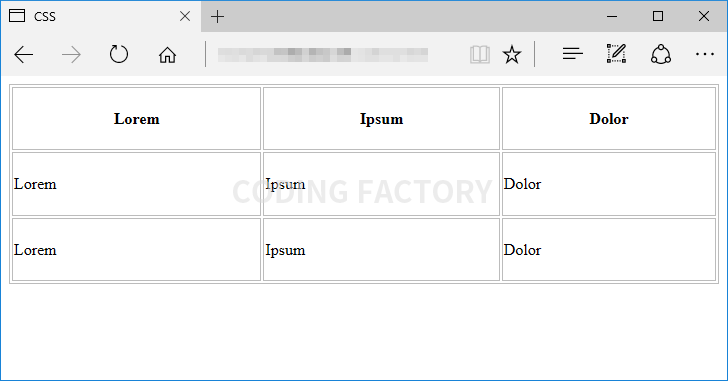Add this page to favorites
Screen dimensions: 728x381
pyautogui.click(x=512, y=55)
